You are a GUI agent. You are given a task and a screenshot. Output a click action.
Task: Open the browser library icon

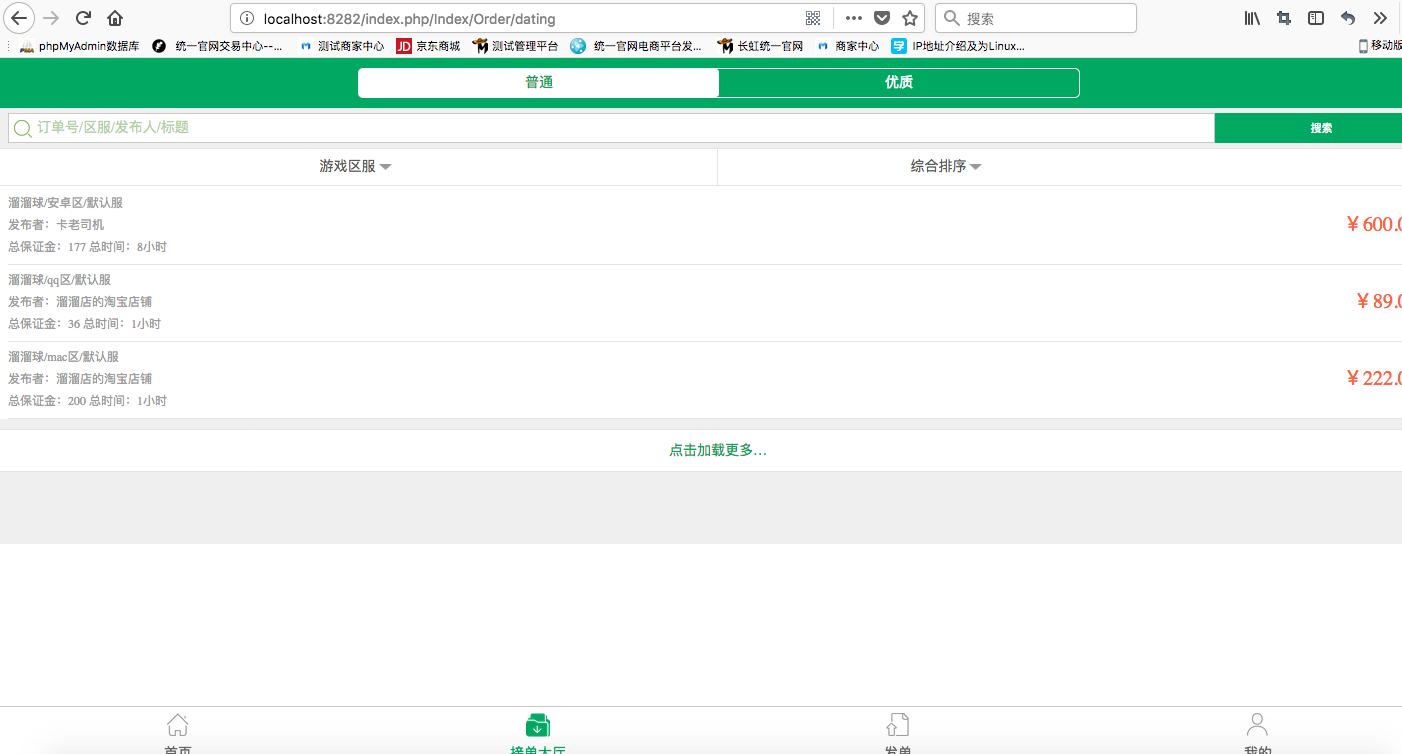click(x=1252, y=18)
